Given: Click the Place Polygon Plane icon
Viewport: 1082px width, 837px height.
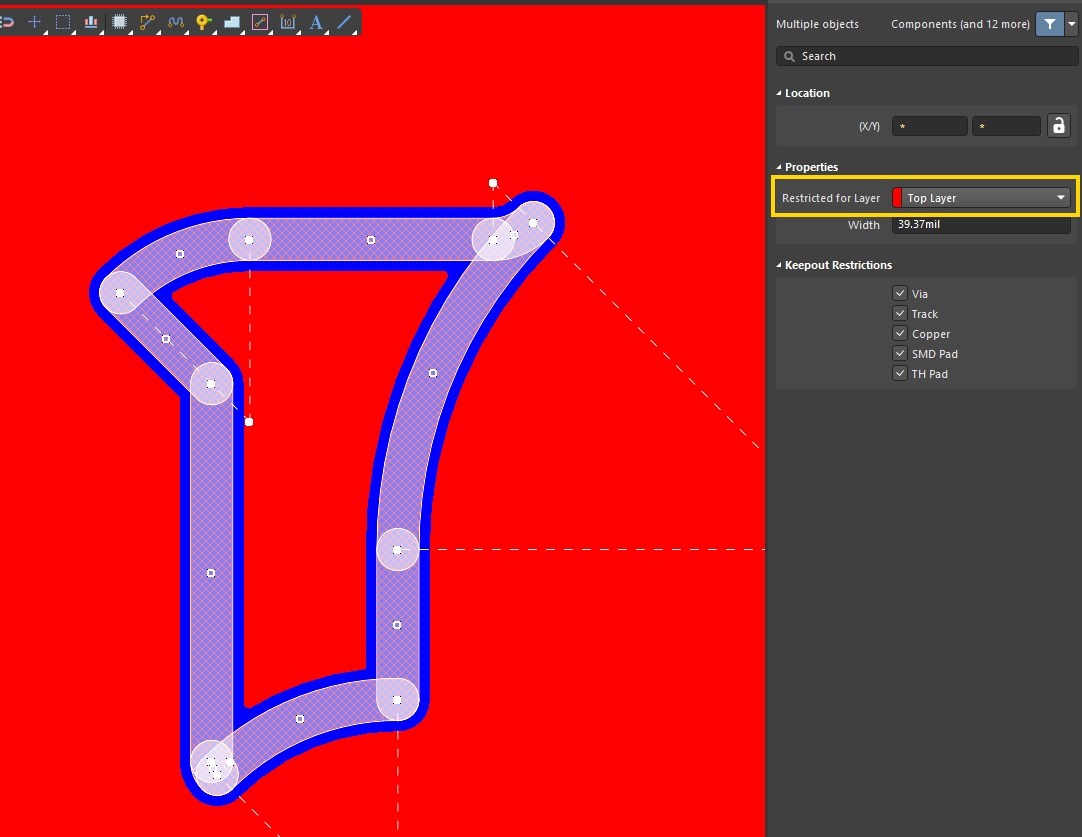Looking at the screenshot, I should (x=231, y=21).
